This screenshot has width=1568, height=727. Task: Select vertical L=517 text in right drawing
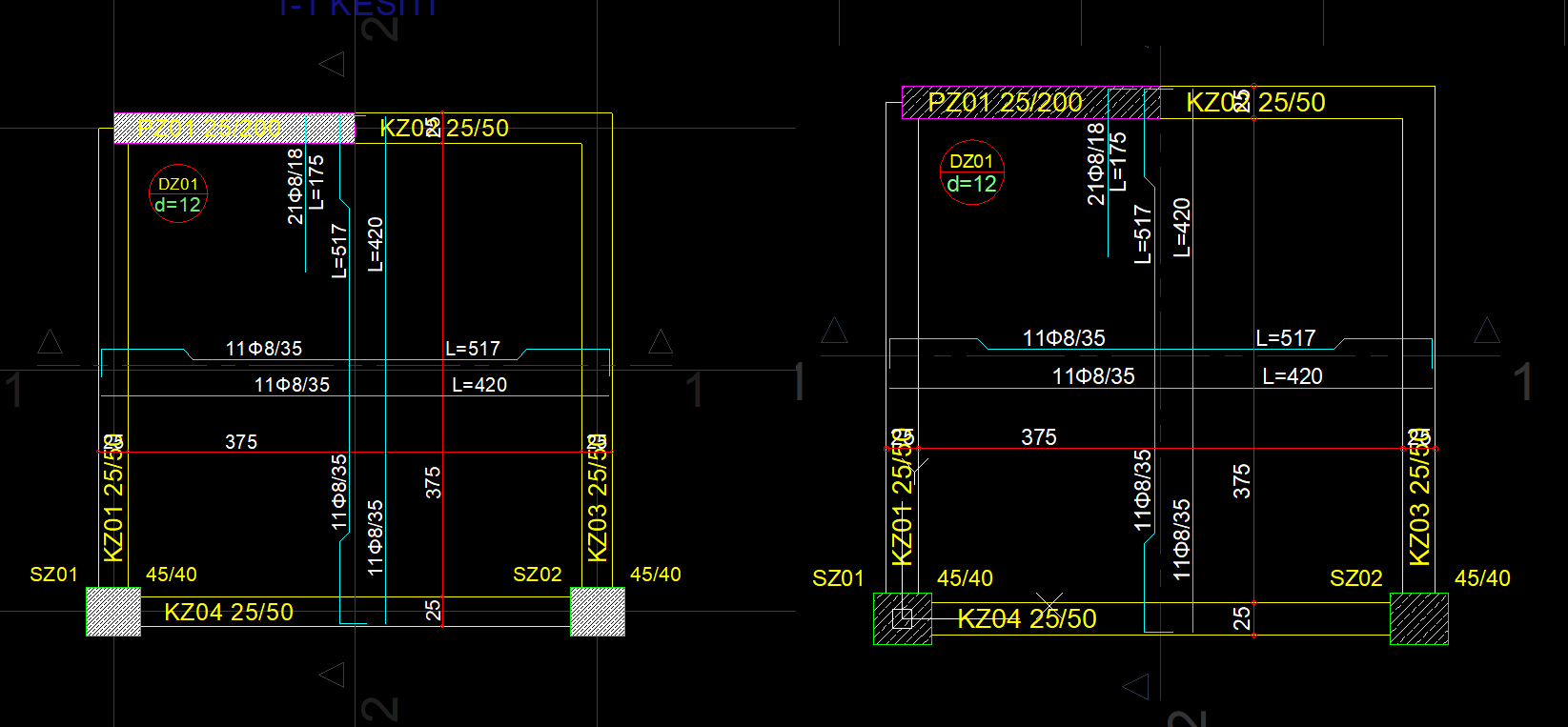[x=1143, y=234]
